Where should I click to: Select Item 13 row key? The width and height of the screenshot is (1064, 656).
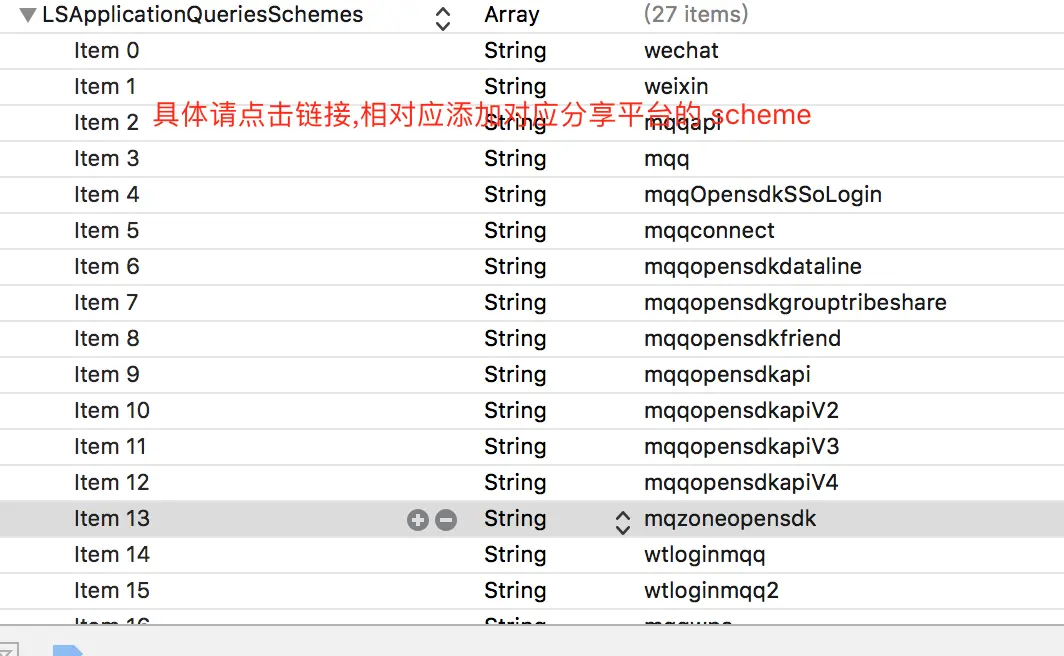112,518
